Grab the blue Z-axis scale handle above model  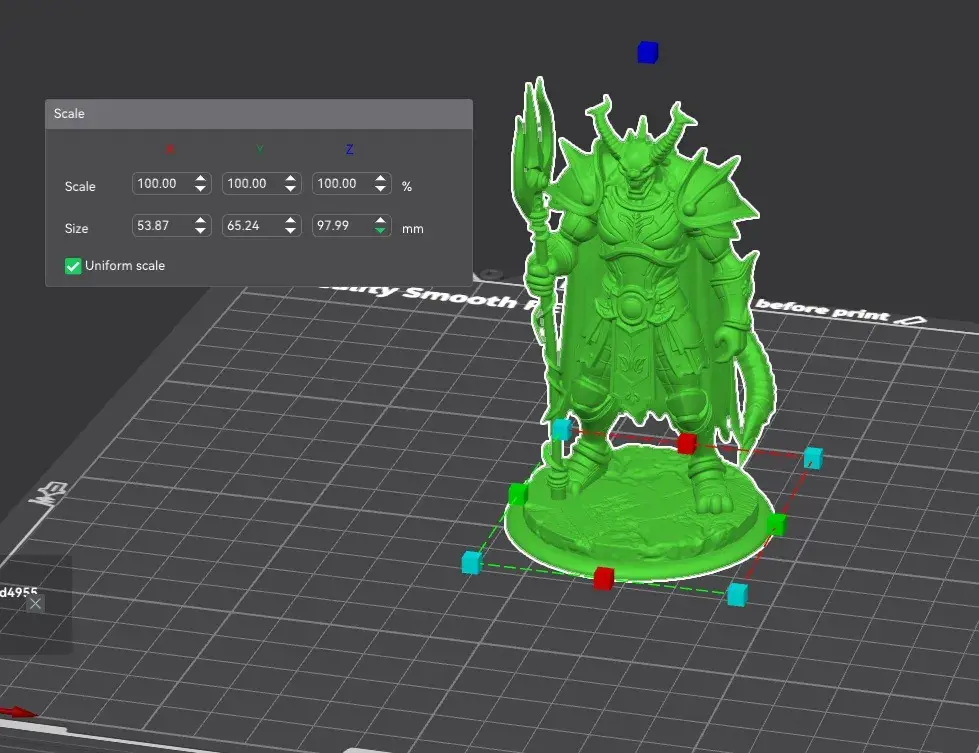pyautogui.click(x=647, y=52)
